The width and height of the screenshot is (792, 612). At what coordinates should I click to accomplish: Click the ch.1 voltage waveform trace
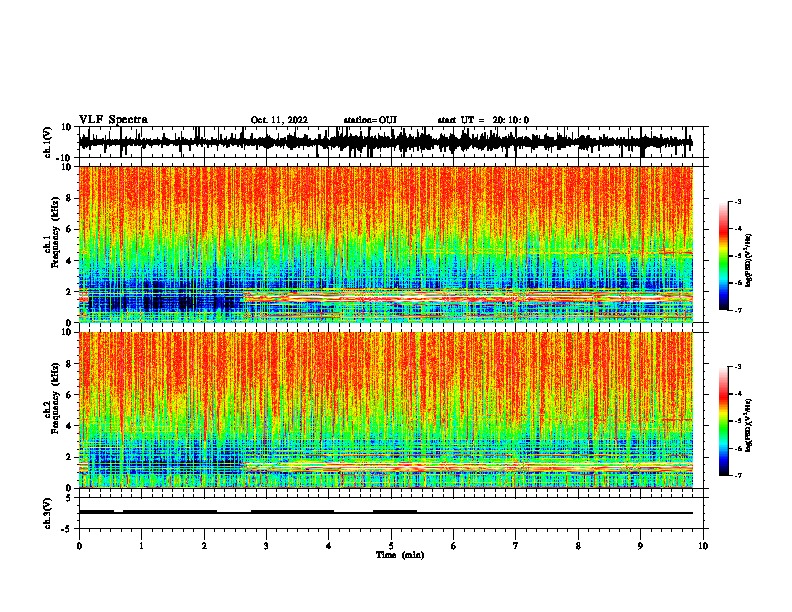(385, 142)
